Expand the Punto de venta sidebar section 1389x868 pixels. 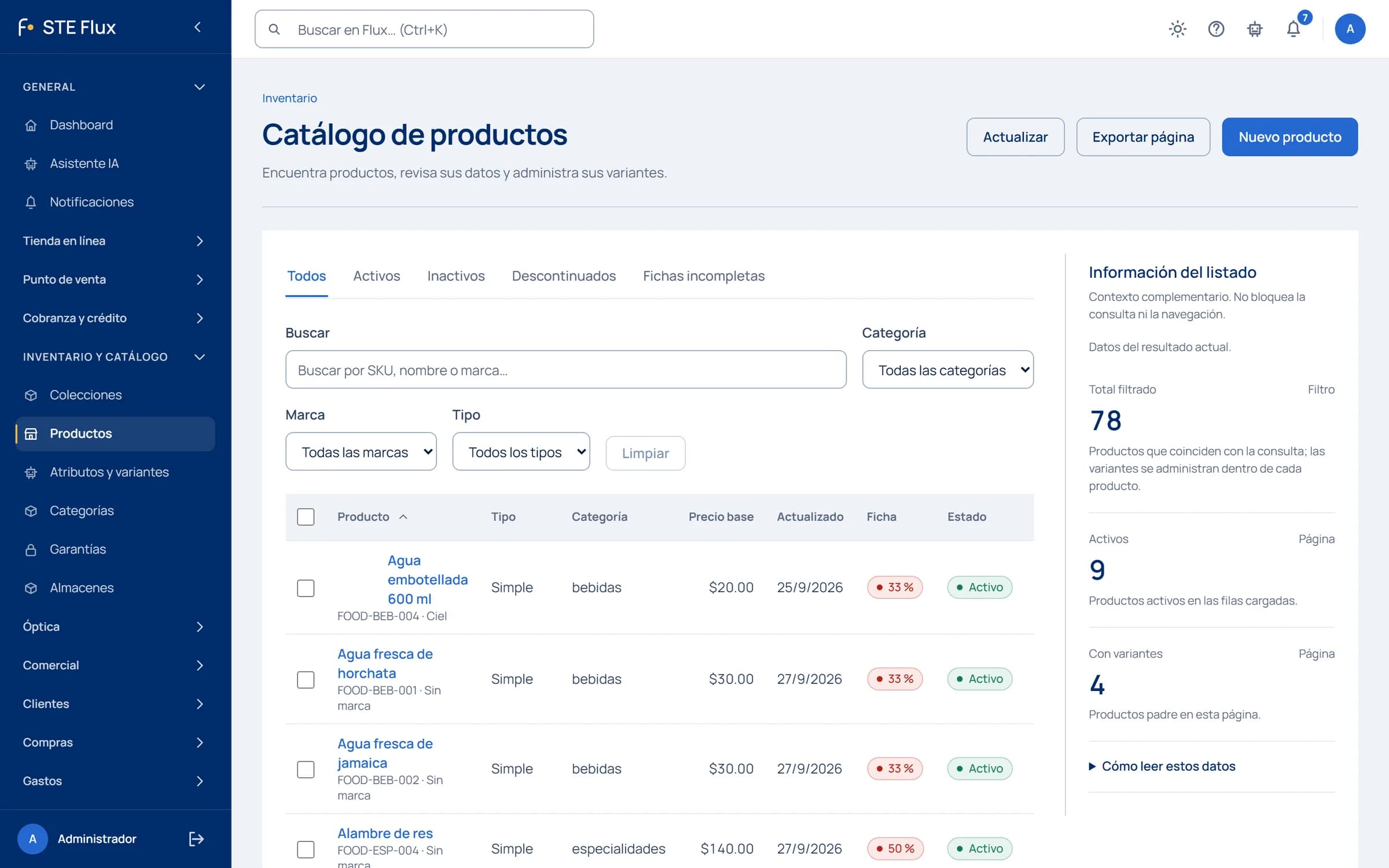point(115,279)
